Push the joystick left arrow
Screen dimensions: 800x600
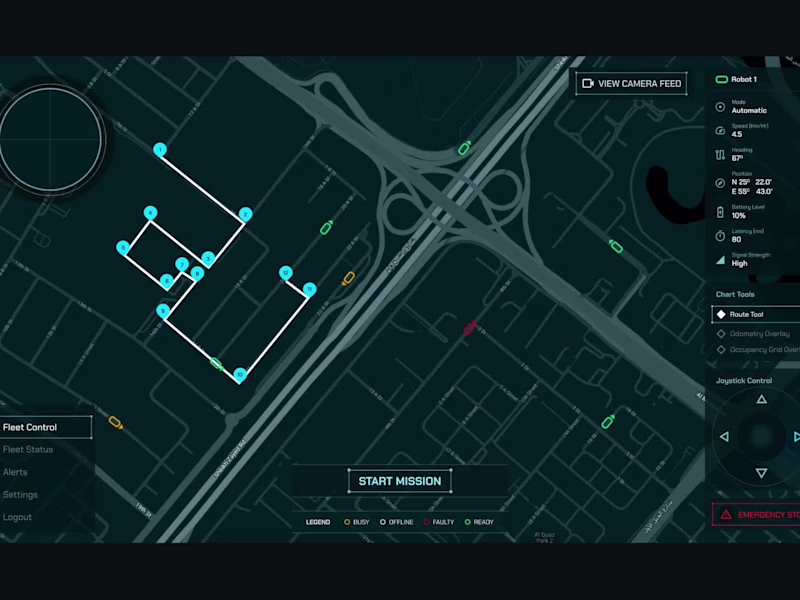point(724,437)
